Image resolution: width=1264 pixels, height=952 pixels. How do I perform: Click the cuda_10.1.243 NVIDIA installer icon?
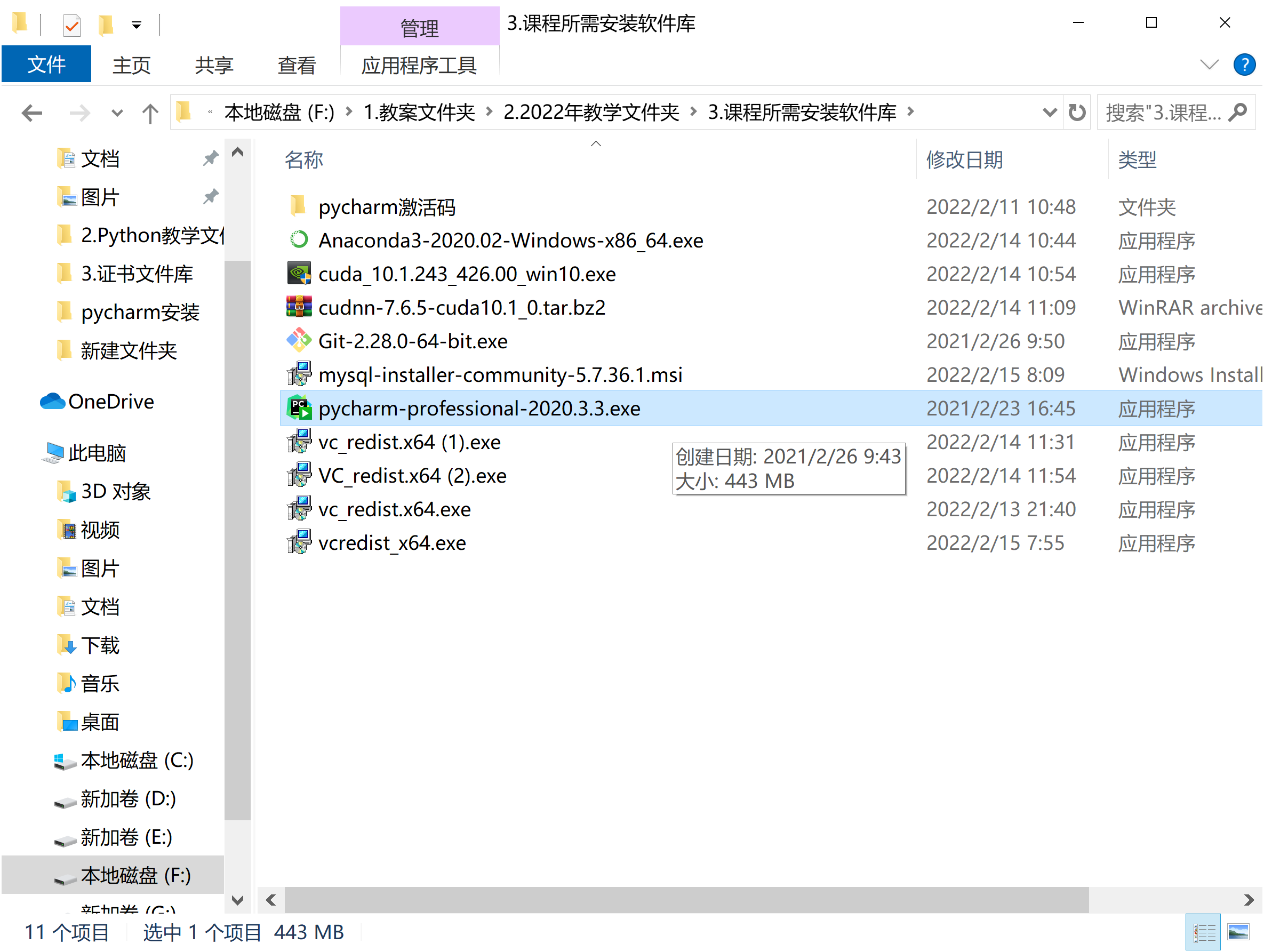[x=298, y=274]
